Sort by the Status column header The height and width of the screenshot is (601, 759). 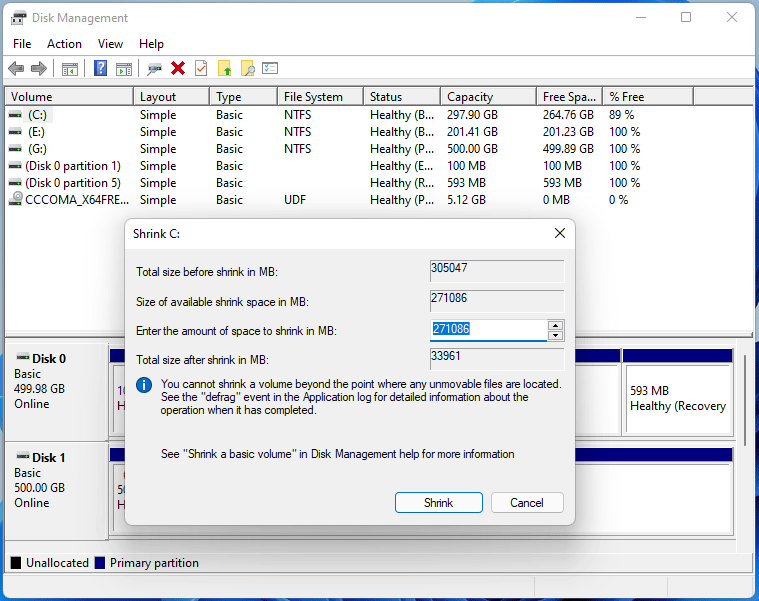[x=402, y=97]
